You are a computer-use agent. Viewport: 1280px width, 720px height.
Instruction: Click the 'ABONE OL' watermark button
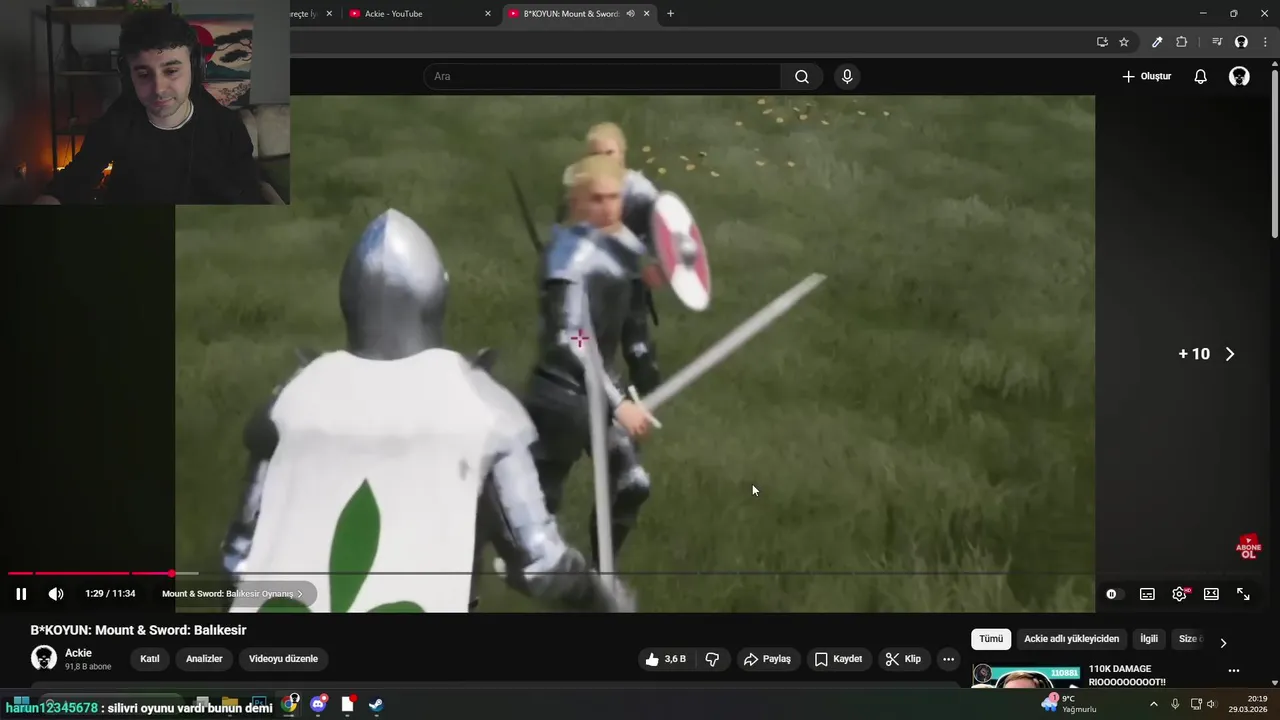pyautogui.click(x=1249, y=547)
